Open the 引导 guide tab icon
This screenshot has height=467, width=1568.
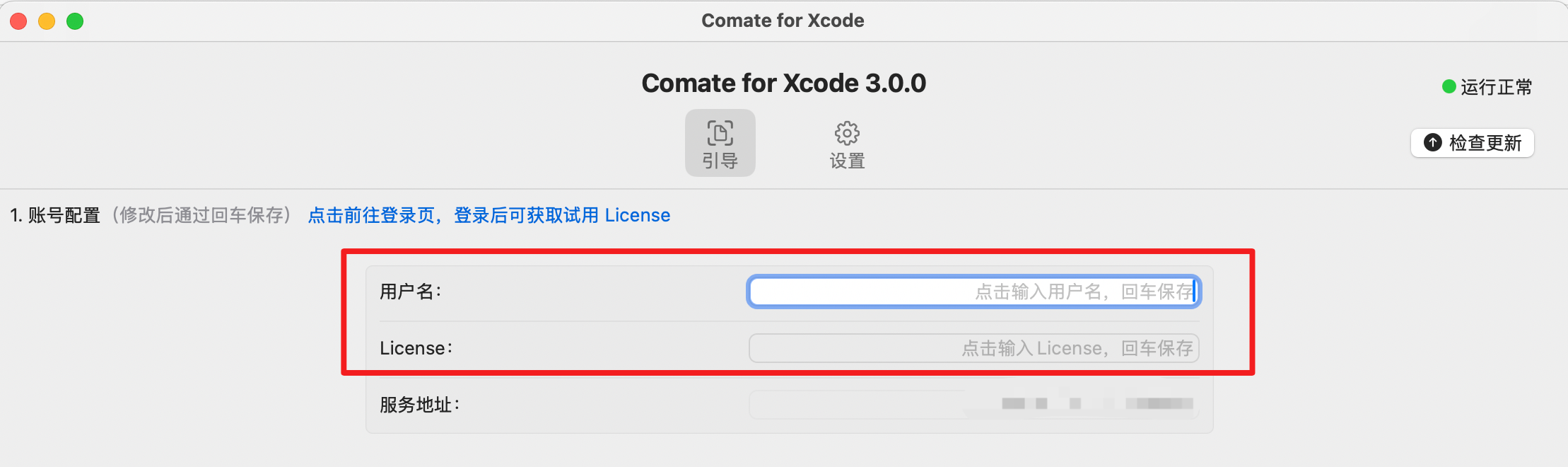pos(720,133)
